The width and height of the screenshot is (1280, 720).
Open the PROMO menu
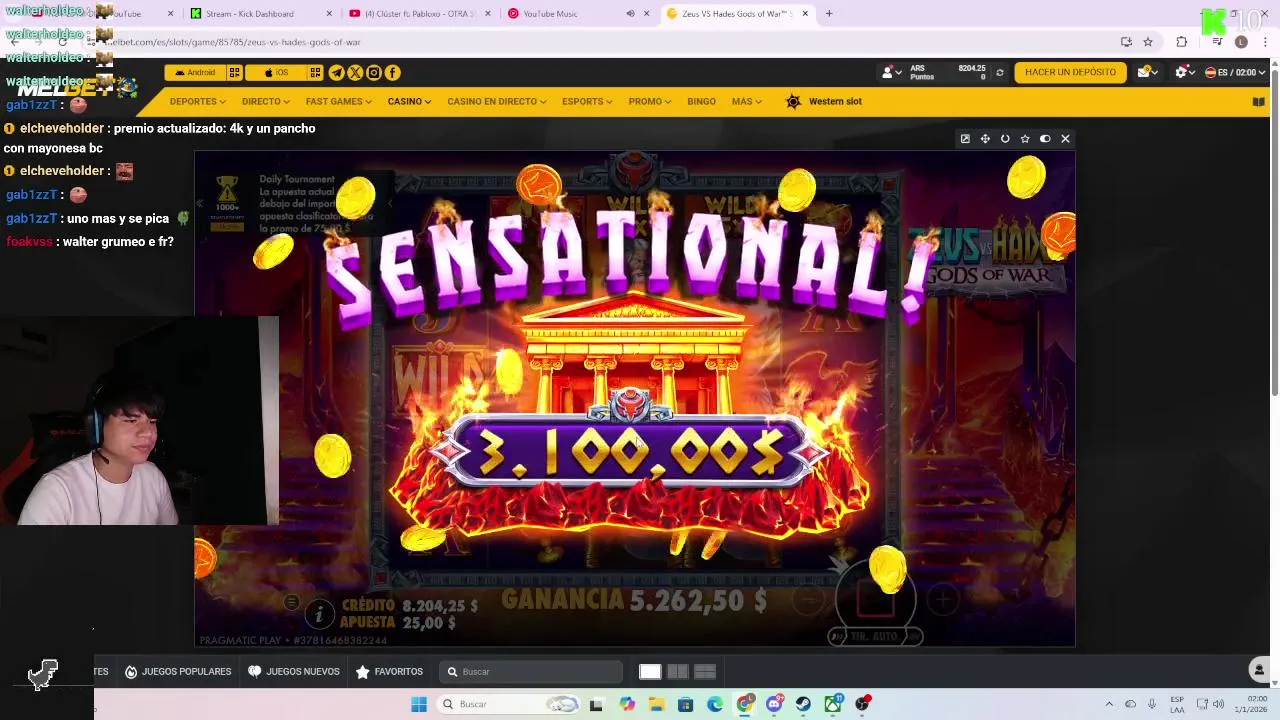[649, 101]
